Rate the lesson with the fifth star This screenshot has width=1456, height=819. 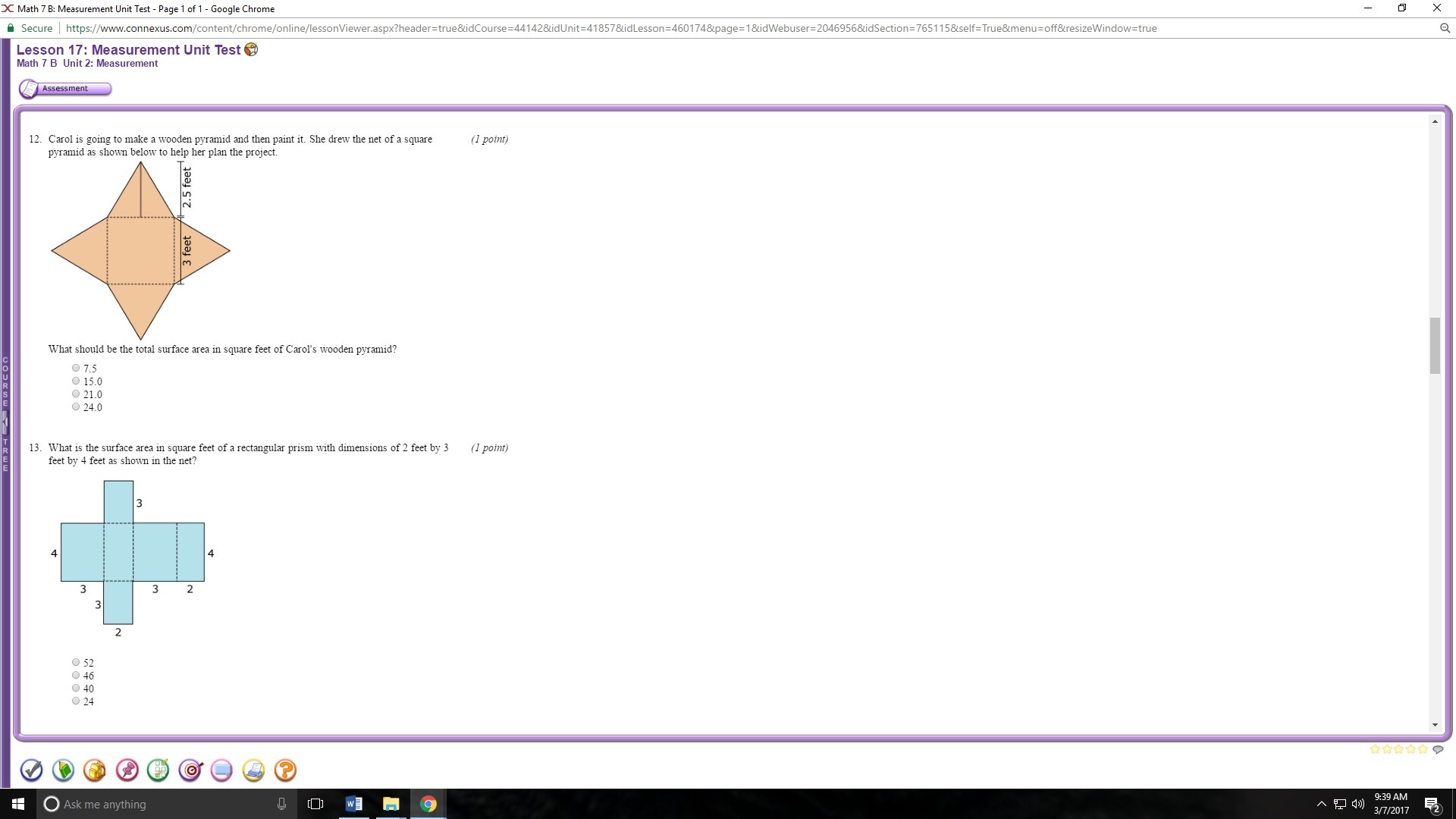pyautogui.click(x=1423, y=749)
